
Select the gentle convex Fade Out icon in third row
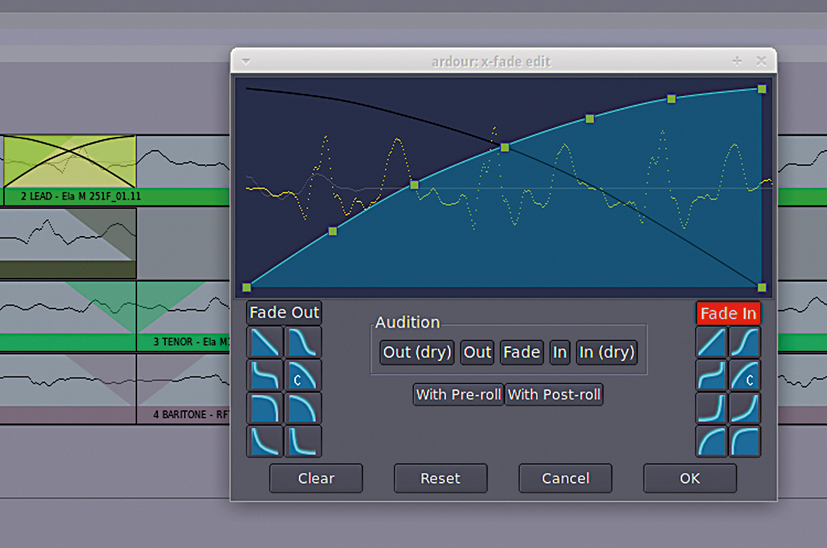(303, 408)
